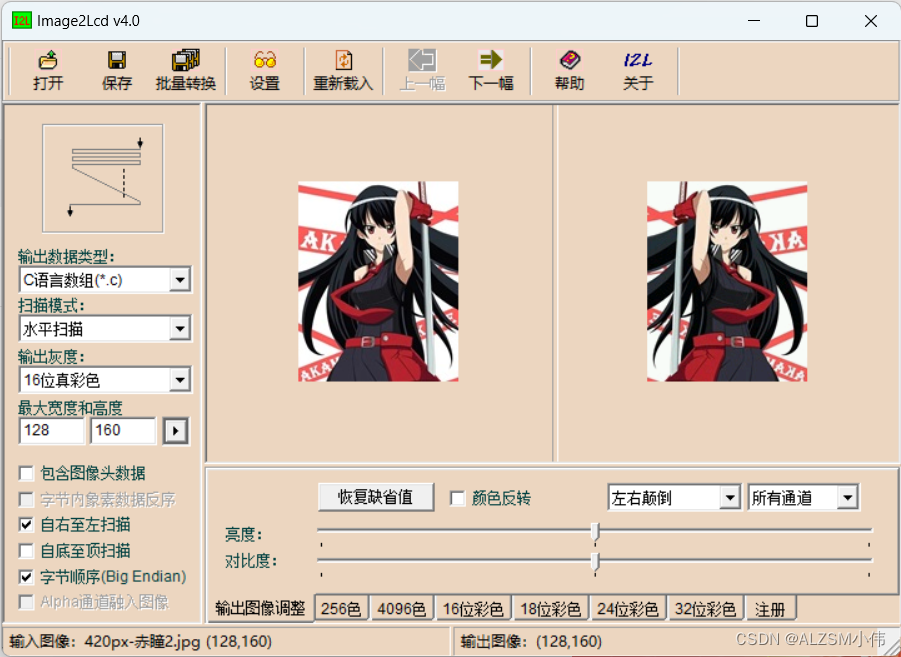Toggle 字节内象素数据反序 checkbox
Screen dimensions: 901x657
click(x=26, y=500)
